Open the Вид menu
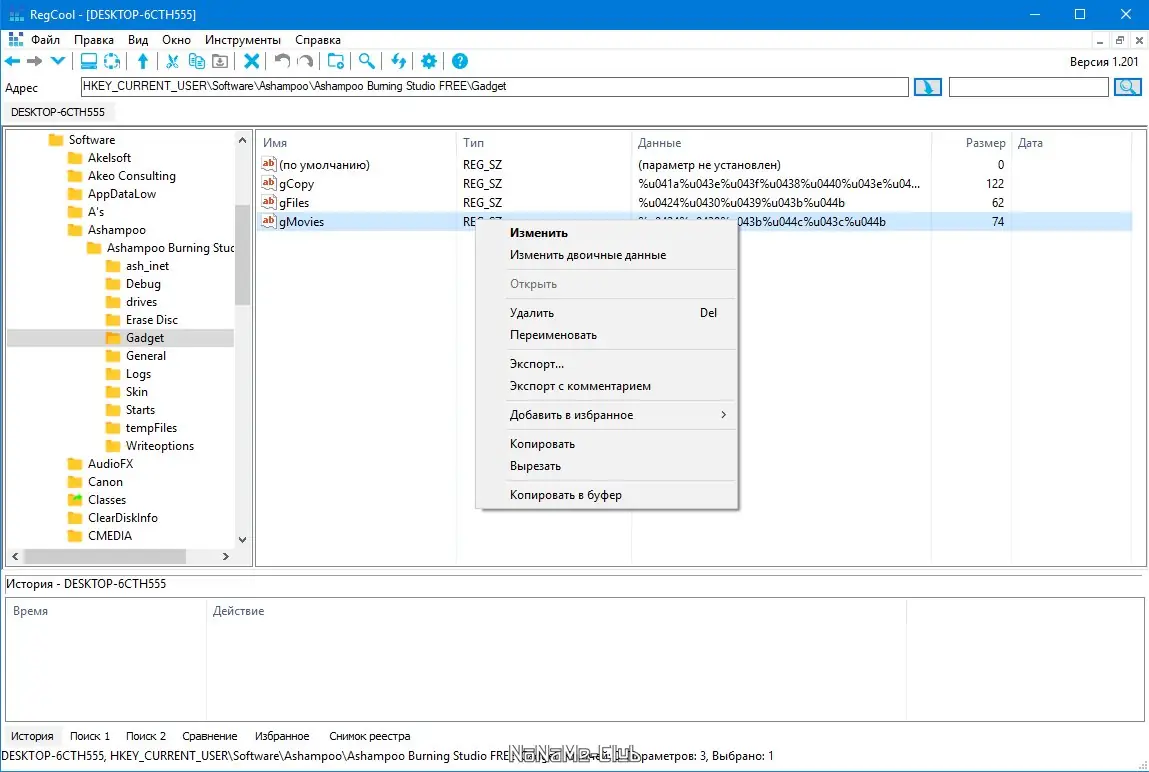1149x772 pixels. pos(138,40)
